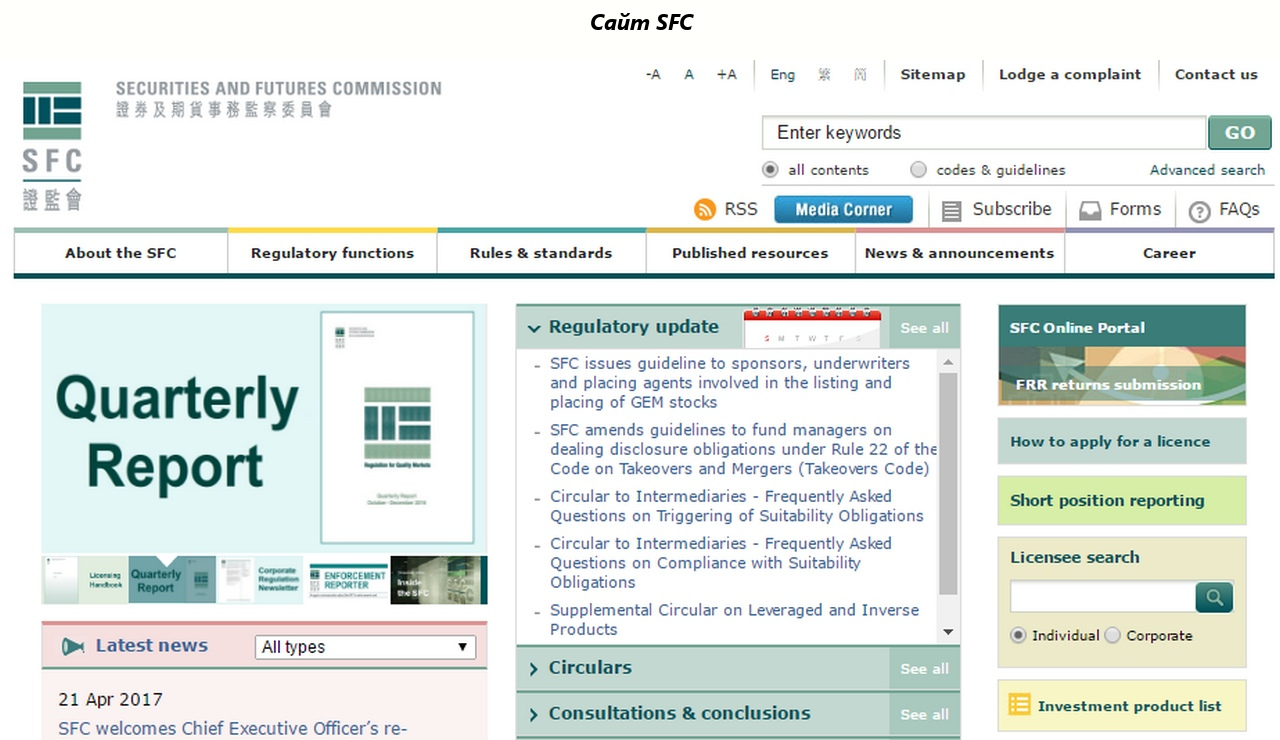Open the RSS feed icon
The image size is (1280, 740).
(x=705, y=210)
